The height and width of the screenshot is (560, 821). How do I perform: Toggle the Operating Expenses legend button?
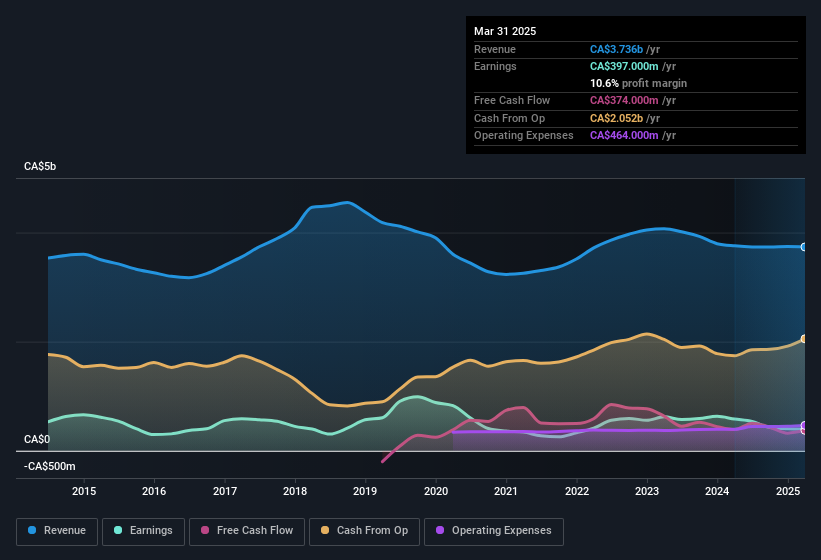(x=494, y=531)
